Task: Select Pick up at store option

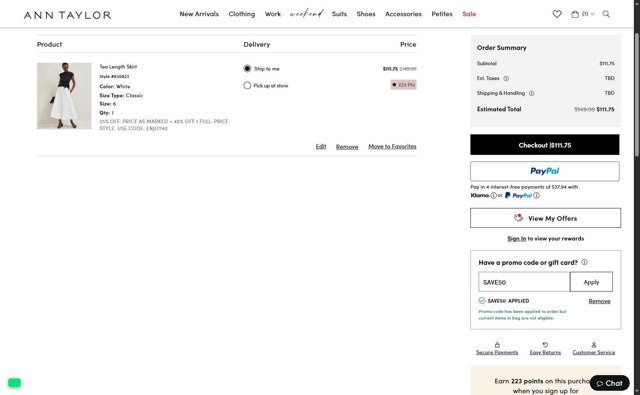Action: coord(247,86)
